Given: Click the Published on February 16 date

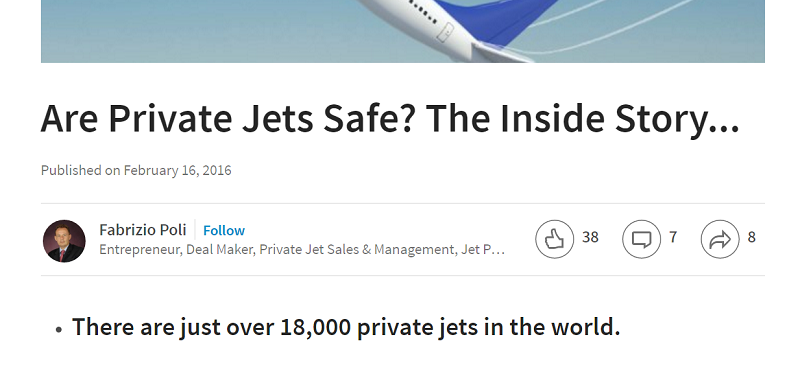Looking at the screenshot, I should [136, 170].
